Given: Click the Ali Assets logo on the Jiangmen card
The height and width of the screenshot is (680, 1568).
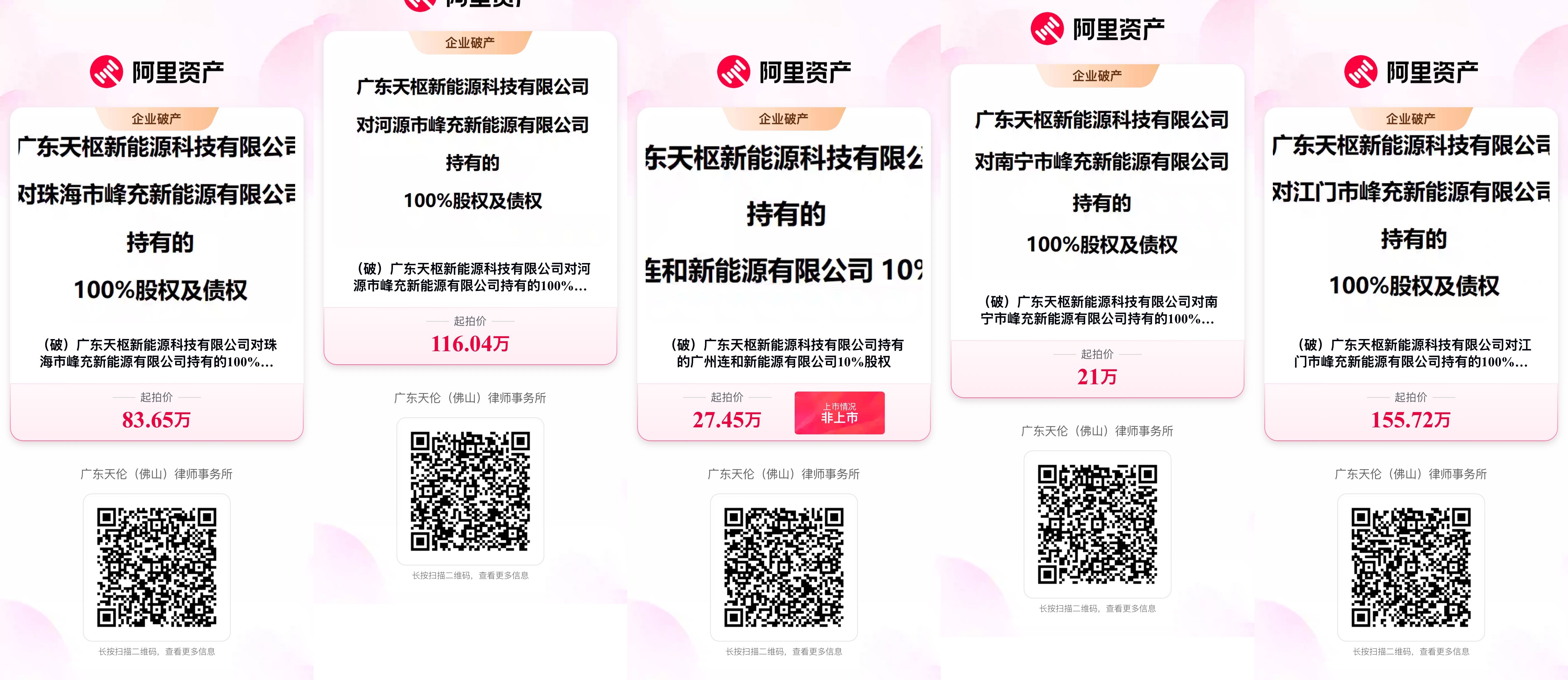Looking at the screenshot, I should click(1411, 72).
